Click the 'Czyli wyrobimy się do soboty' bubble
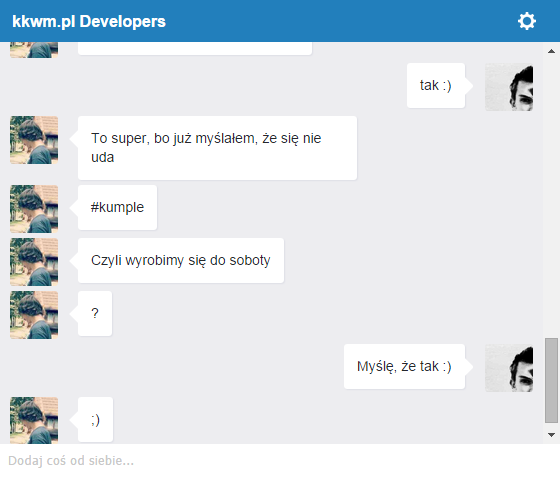Screen dimensions: 560x500 [x=181, y=260]
